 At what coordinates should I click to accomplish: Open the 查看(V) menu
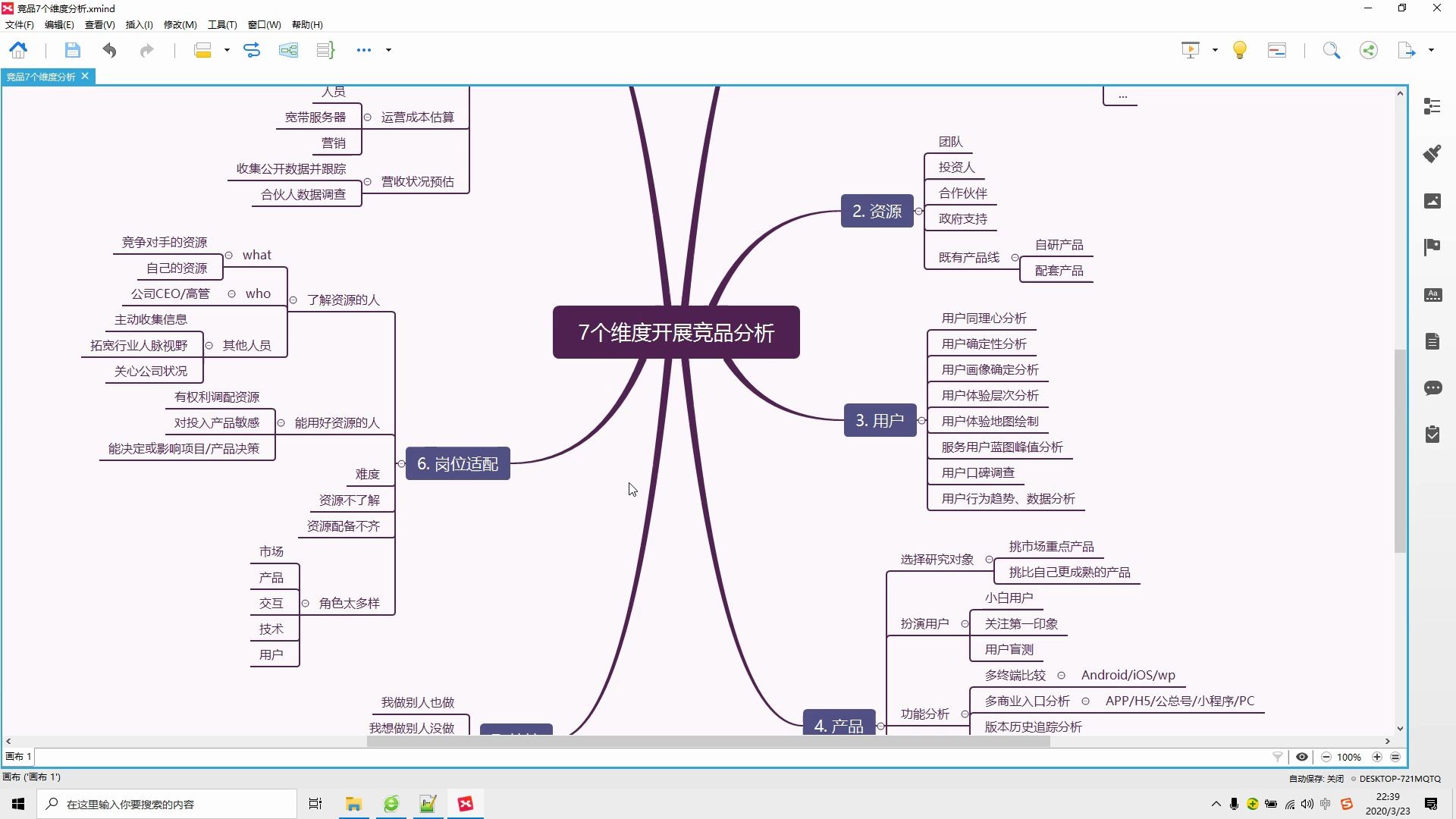(99, 25)
